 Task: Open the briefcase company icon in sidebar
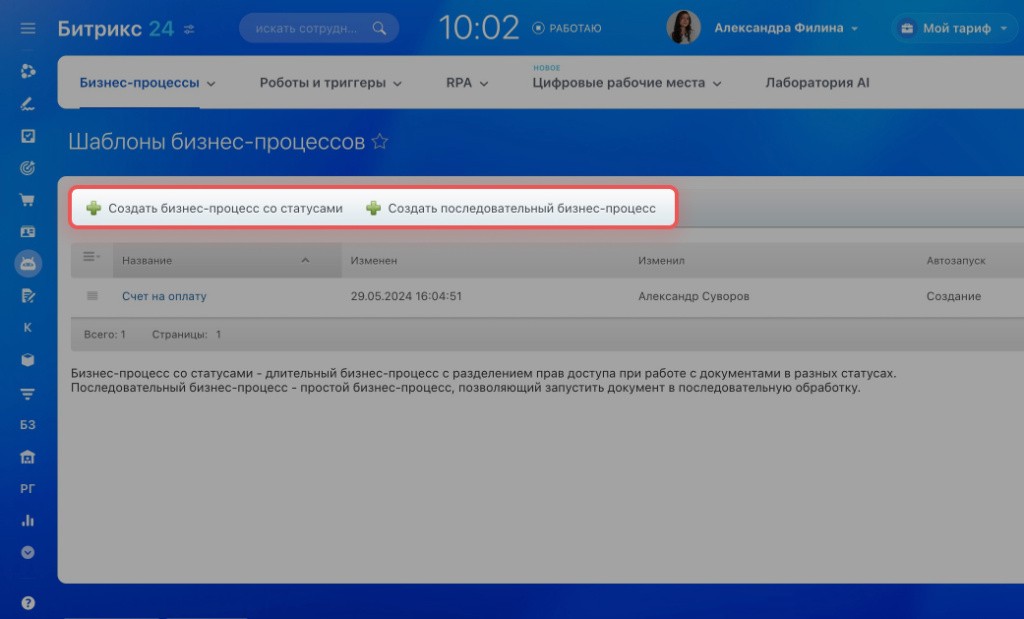point(27,456)
